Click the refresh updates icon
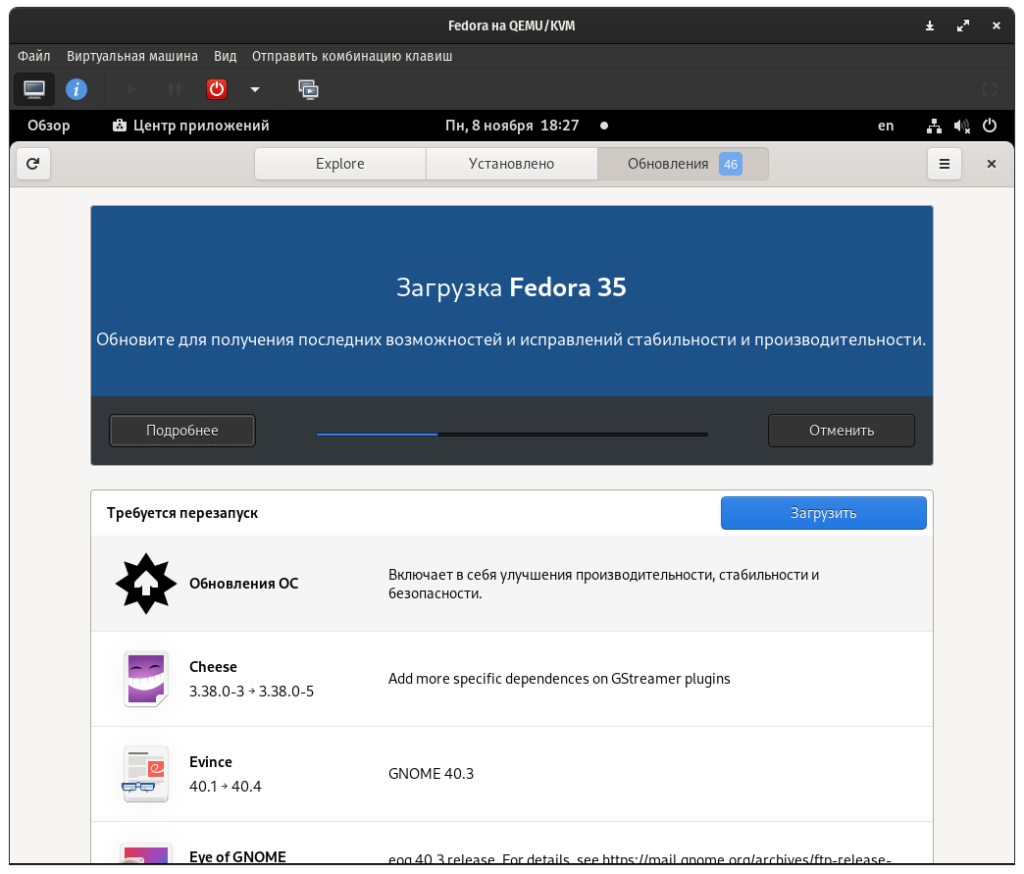The height and width of the screenshot is (874, 1024). click(x=33, y=164)
